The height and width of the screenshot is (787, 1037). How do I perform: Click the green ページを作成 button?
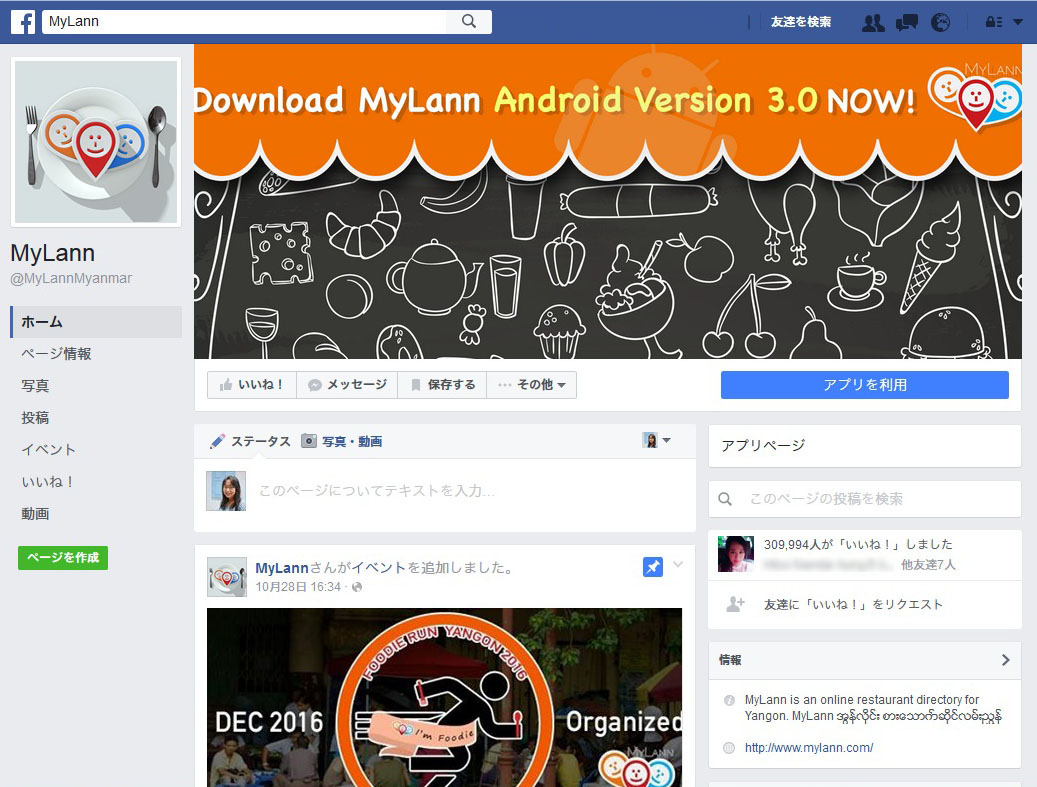(63, 558)
